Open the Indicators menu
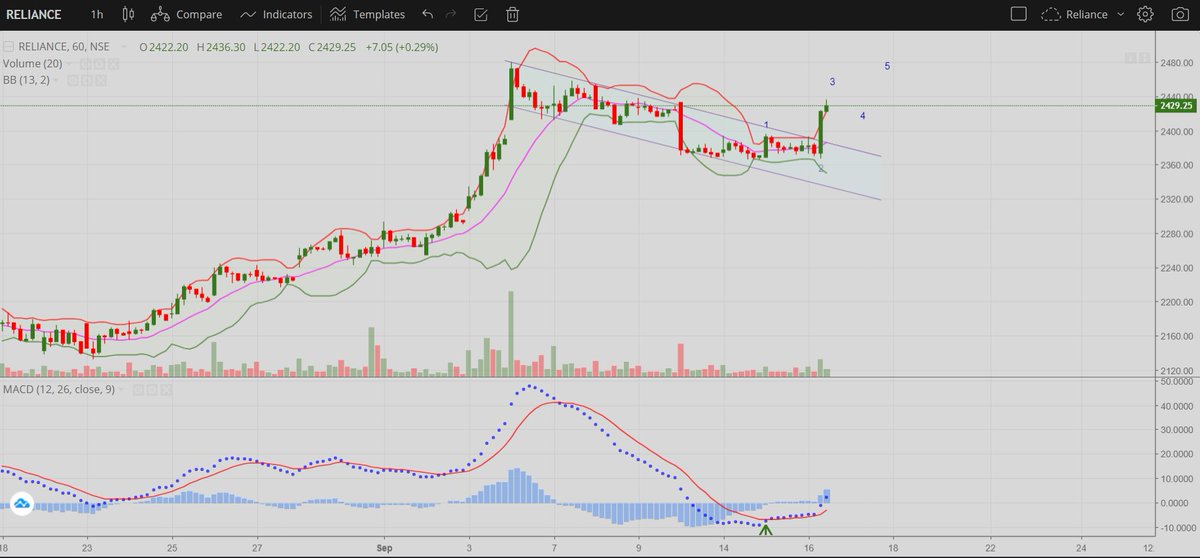Screen dimensions: 1200x558 [288, 15]
